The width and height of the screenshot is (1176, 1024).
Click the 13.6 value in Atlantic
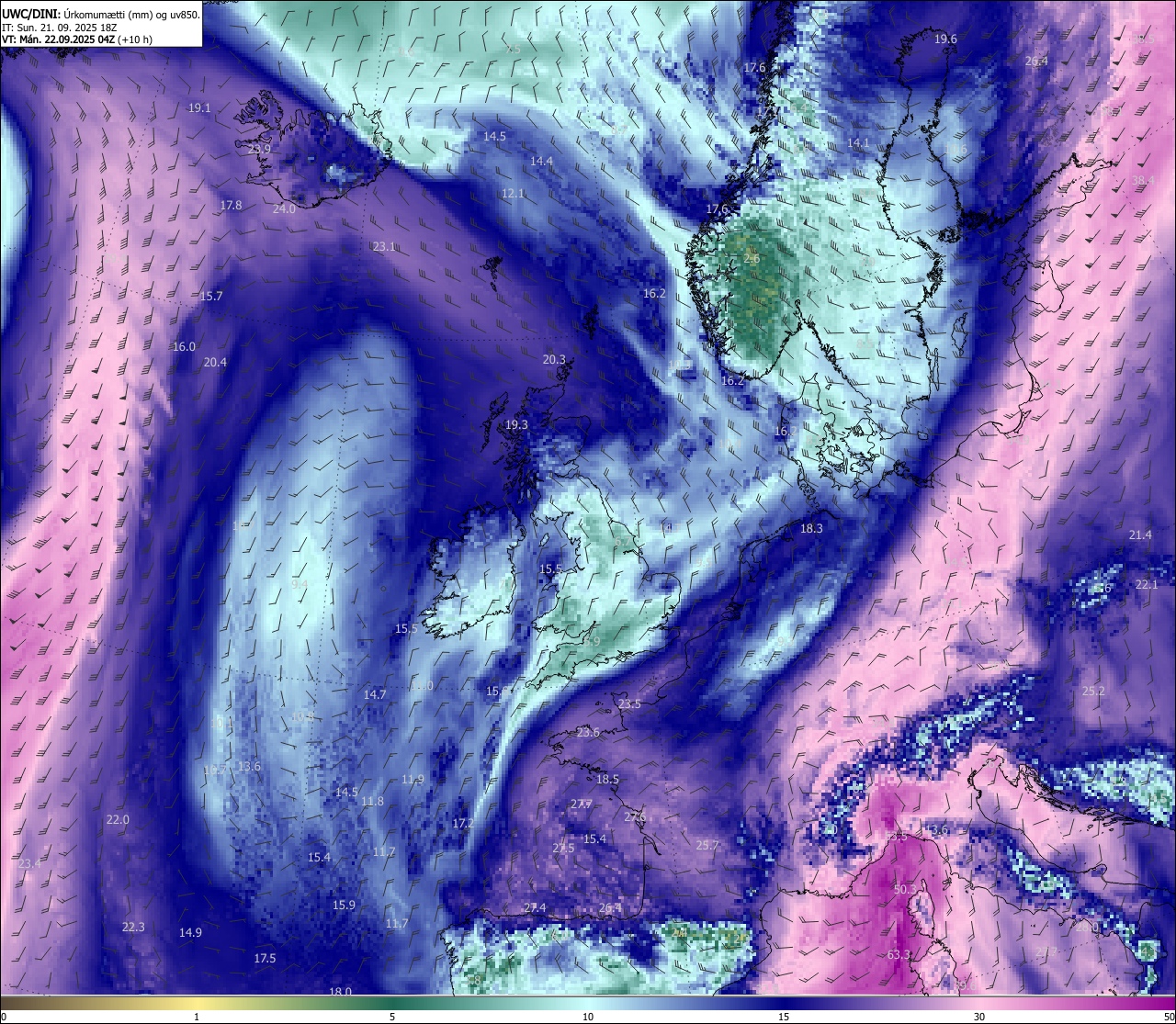(x=249, y=766)
